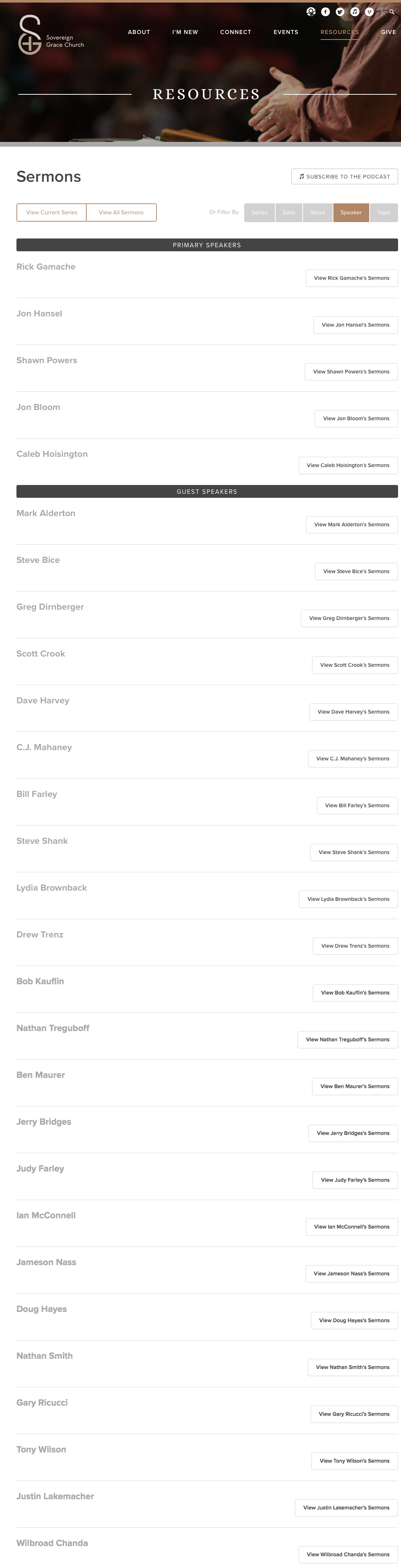Click the Facebook icon in the header
The height and width of the screenshot is (1568, 401).
tap(326, 12)
